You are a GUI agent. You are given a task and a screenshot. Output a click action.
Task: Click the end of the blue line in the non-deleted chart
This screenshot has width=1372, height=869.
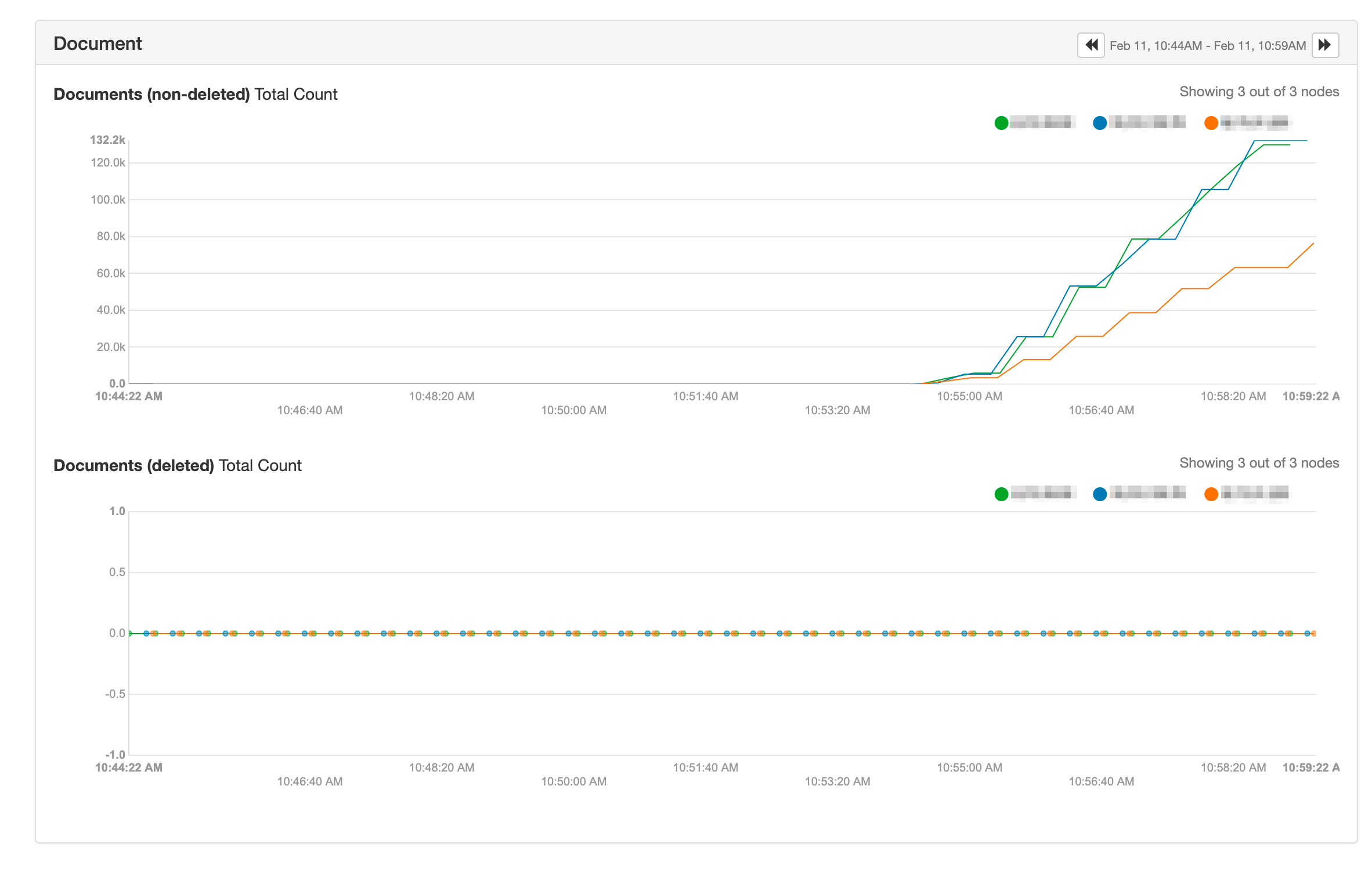click(1306, 140)
